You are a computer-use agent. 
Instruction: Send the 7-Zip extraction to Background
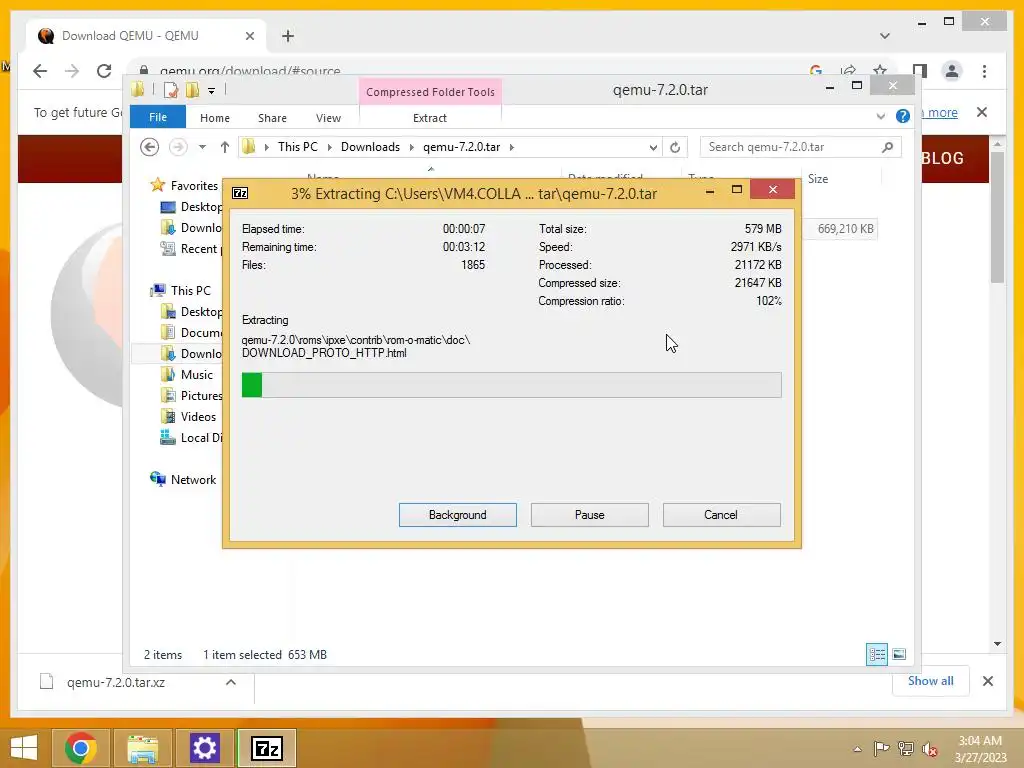[x=457, y=515]
